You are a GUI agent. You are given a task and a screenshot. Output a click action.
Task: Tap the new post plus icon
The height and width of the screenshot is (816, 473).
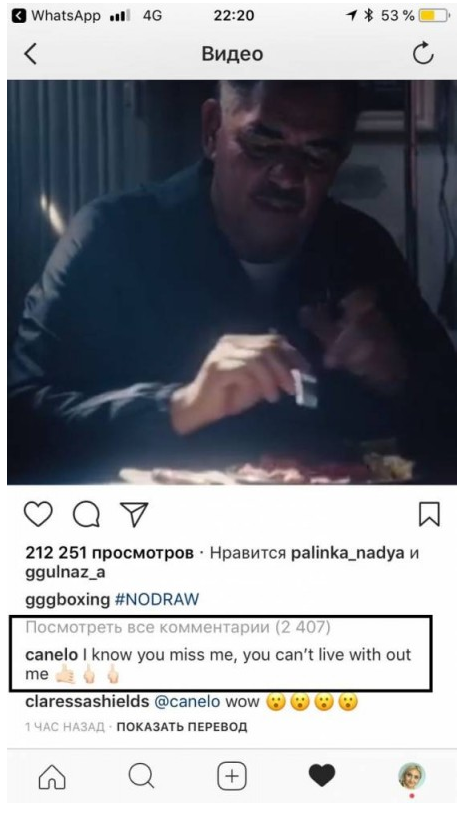pos(231,777)
